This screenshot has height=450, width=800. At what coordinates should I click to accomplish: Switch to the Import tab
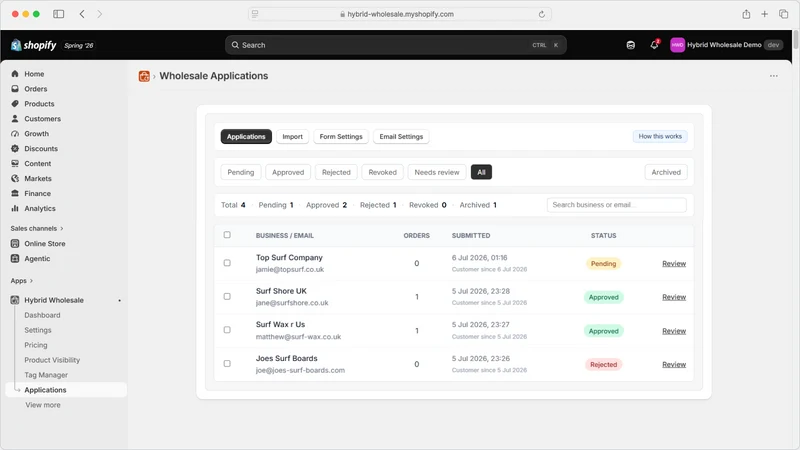[x=292, y=137]
